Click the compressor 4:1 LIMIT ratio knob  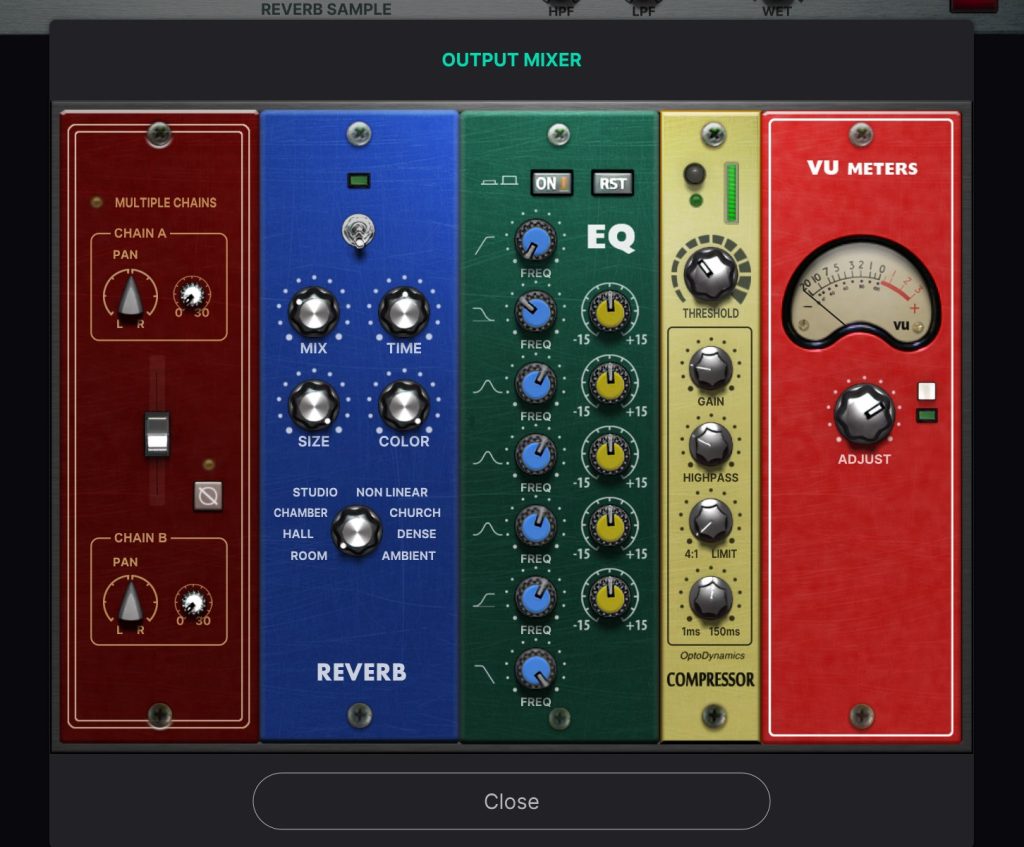pyautogui.click(x=710, y=520)
